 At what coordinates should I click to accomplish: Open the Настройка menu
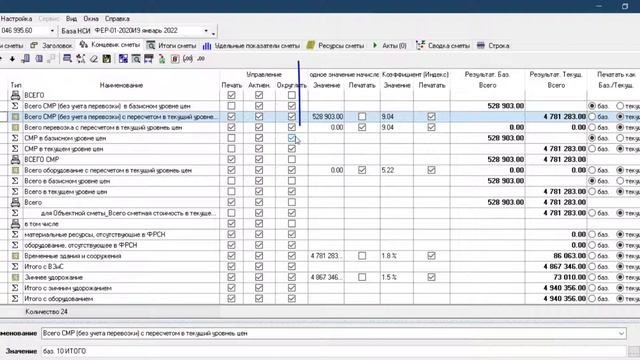click(x=16, y=19)
